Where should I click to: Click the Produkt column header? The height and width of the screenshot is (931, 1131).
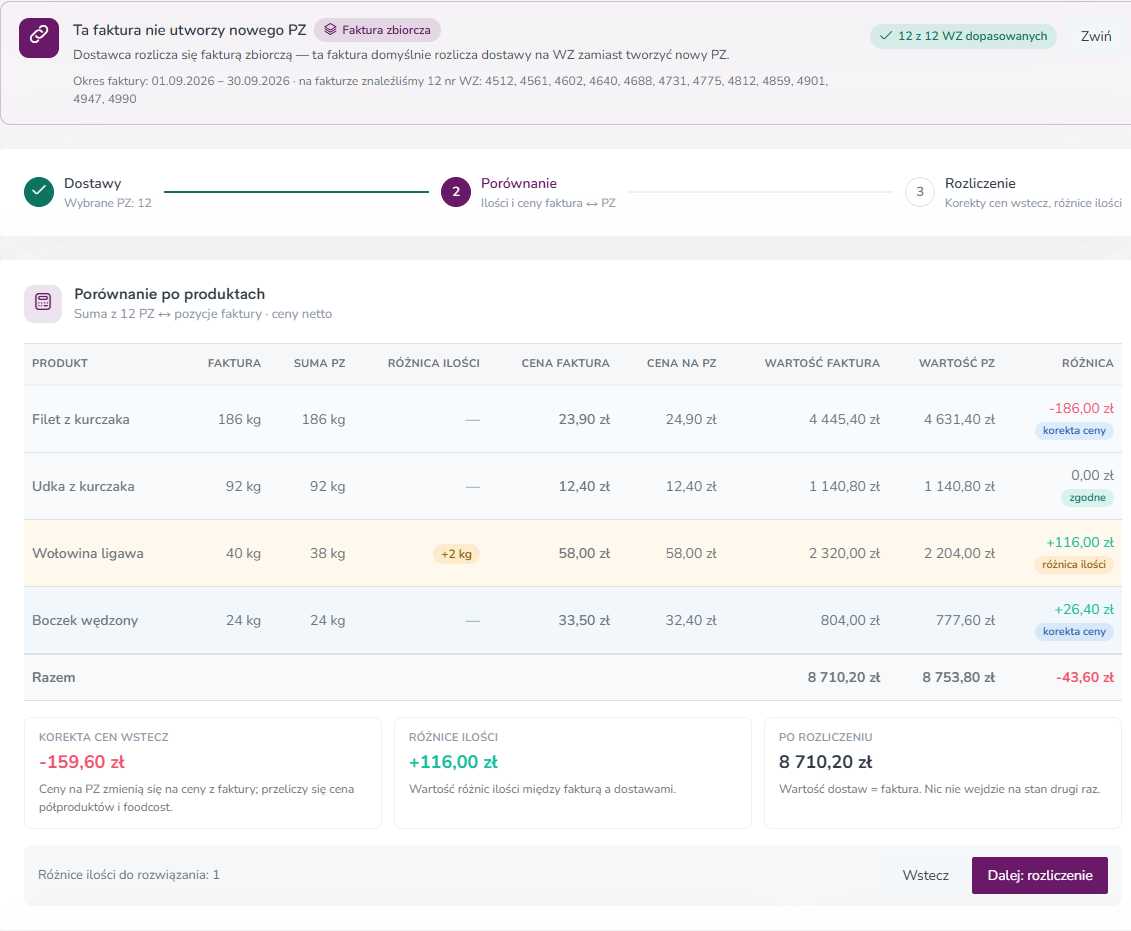[60, 363]
